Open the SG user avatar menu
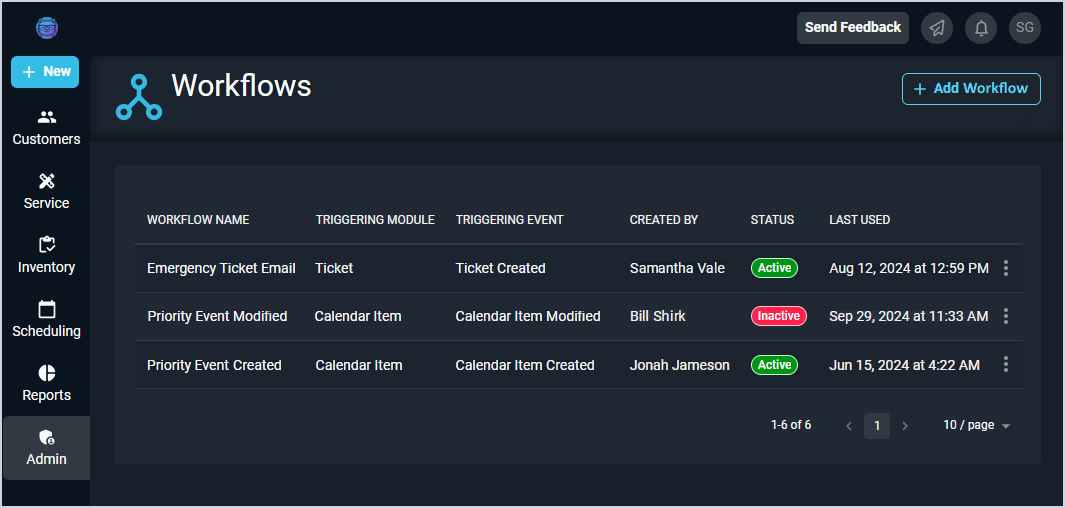Viewport: 1065px width, 508px height. [1025, 28]
